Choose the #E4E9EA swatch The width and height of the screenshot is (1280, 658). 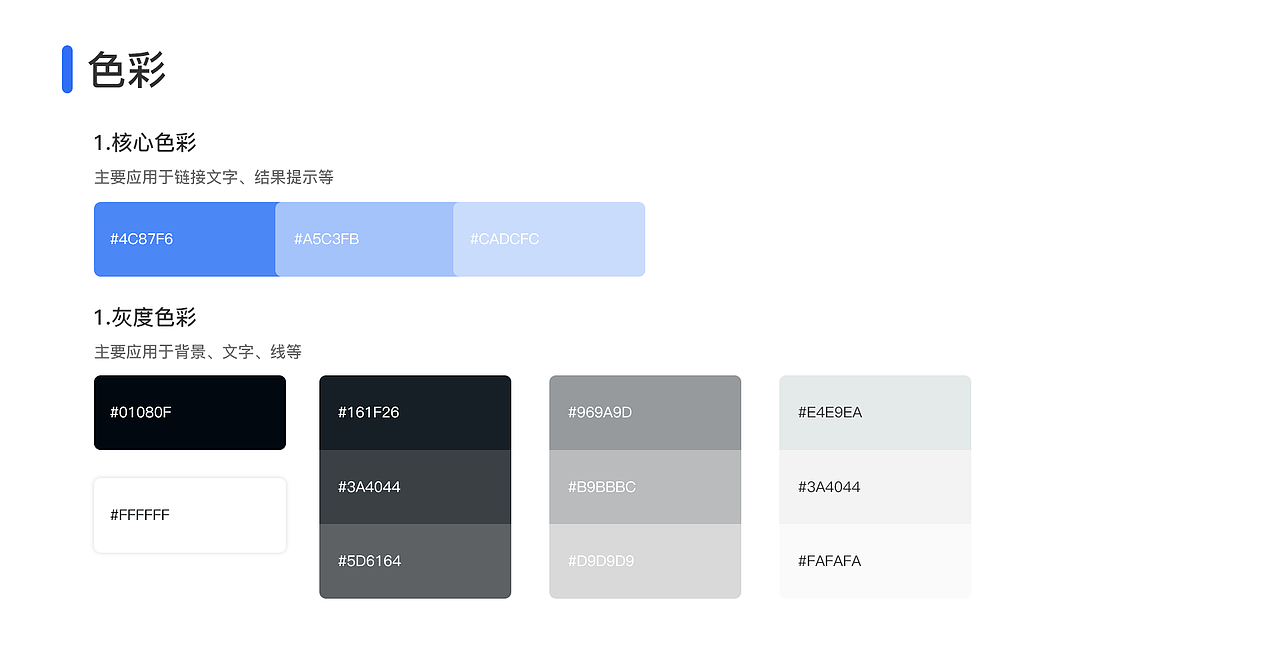(x=875, y=412)
